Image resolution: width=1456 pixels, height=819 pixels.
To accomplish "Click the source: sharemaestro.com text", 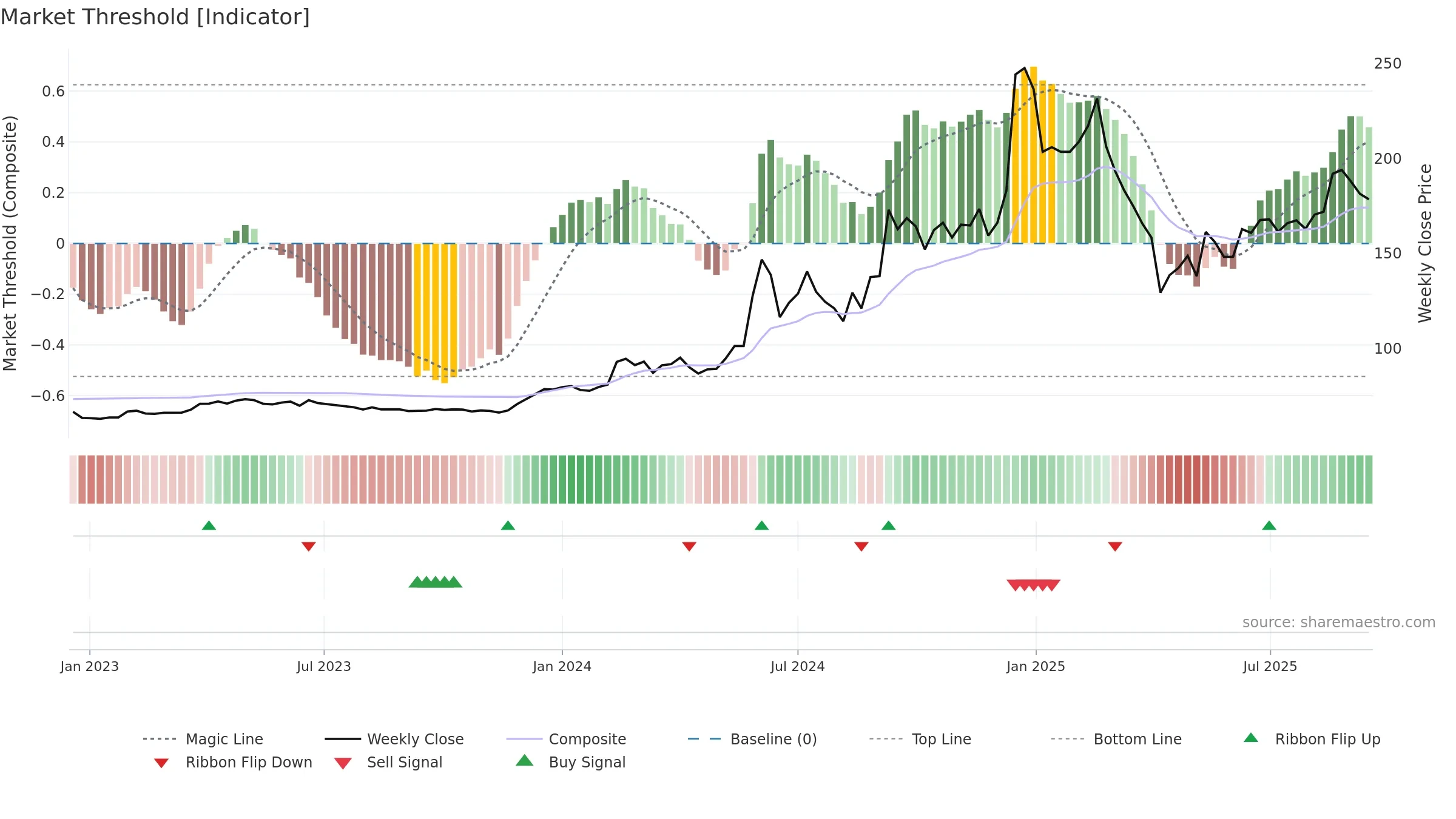I will point(1339,622).
